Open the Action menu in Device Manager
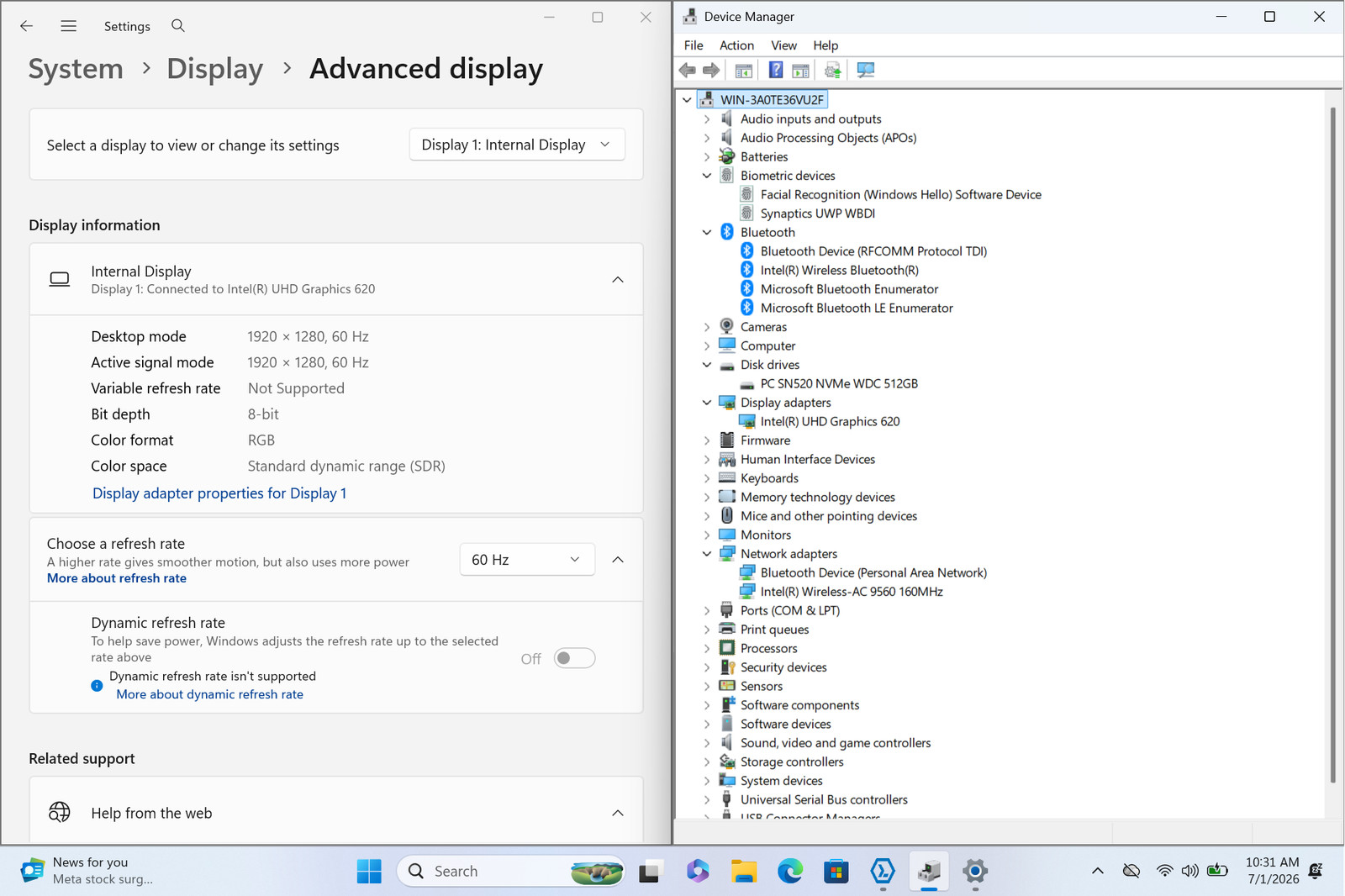1345x896 pixels. (x=736, y=45)
